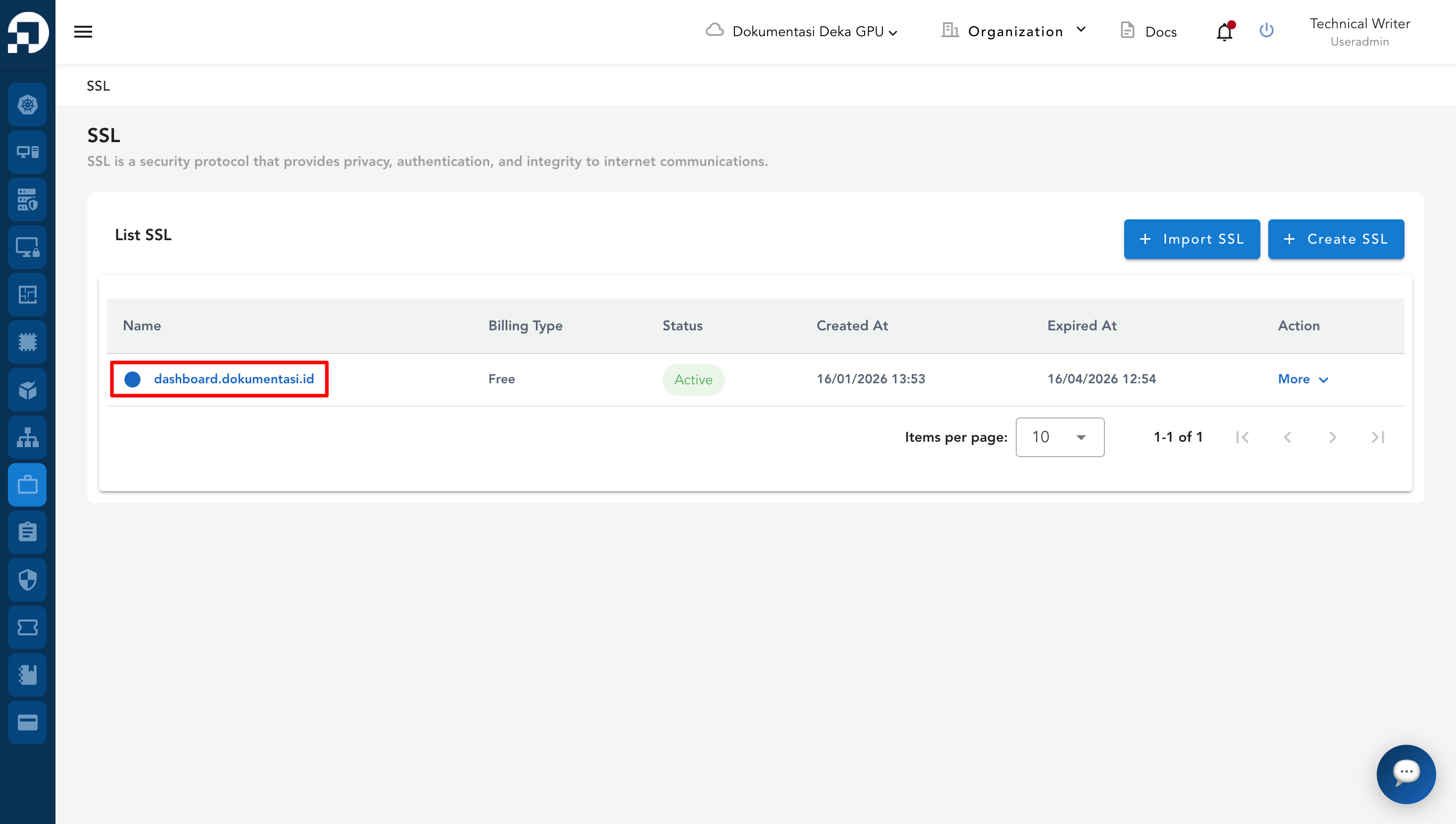
Task: Click the power logout icon
Action: point(1266,31)
